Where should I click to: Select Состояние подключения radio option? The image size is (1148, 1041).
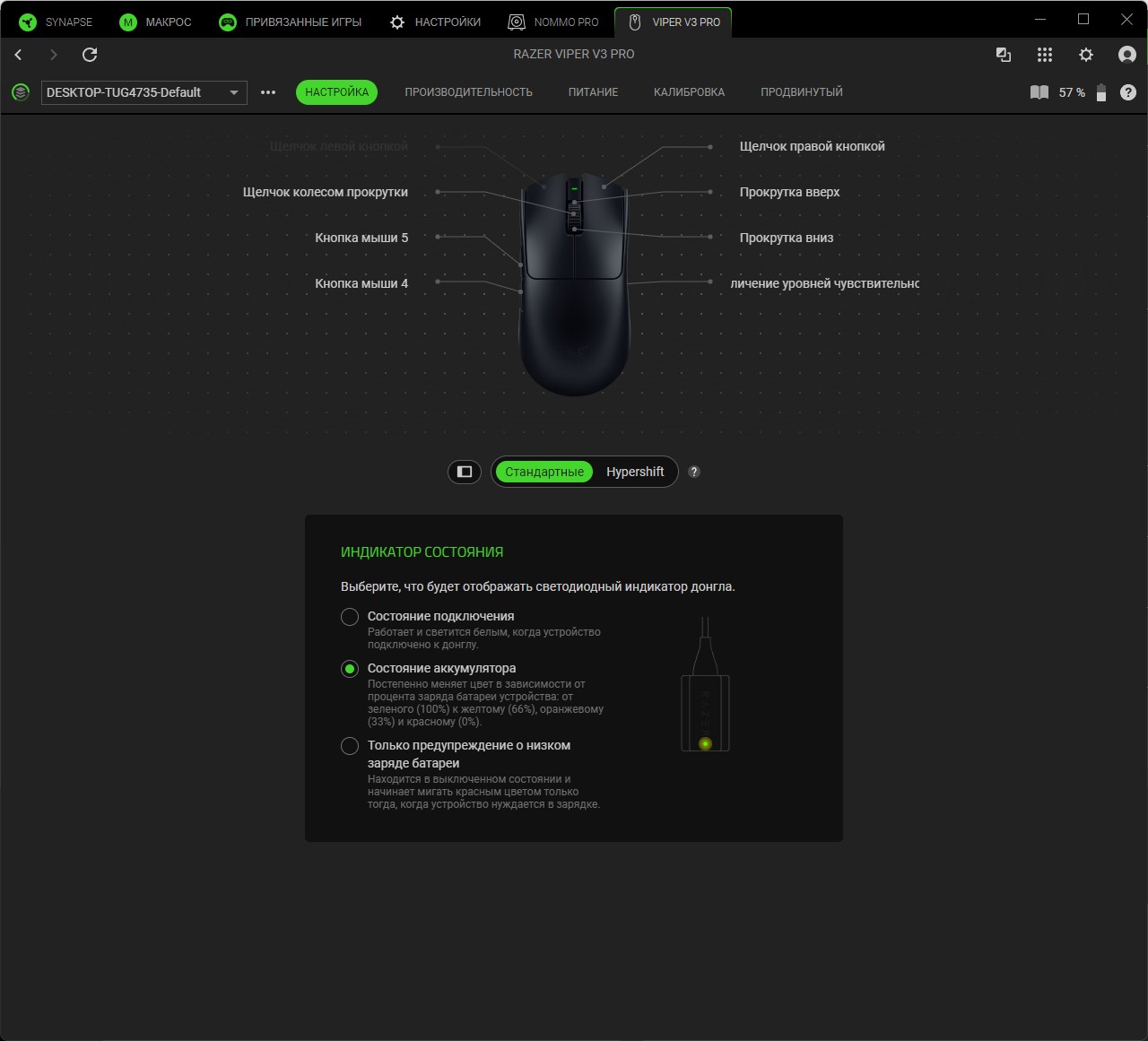[x=350, y=617]
